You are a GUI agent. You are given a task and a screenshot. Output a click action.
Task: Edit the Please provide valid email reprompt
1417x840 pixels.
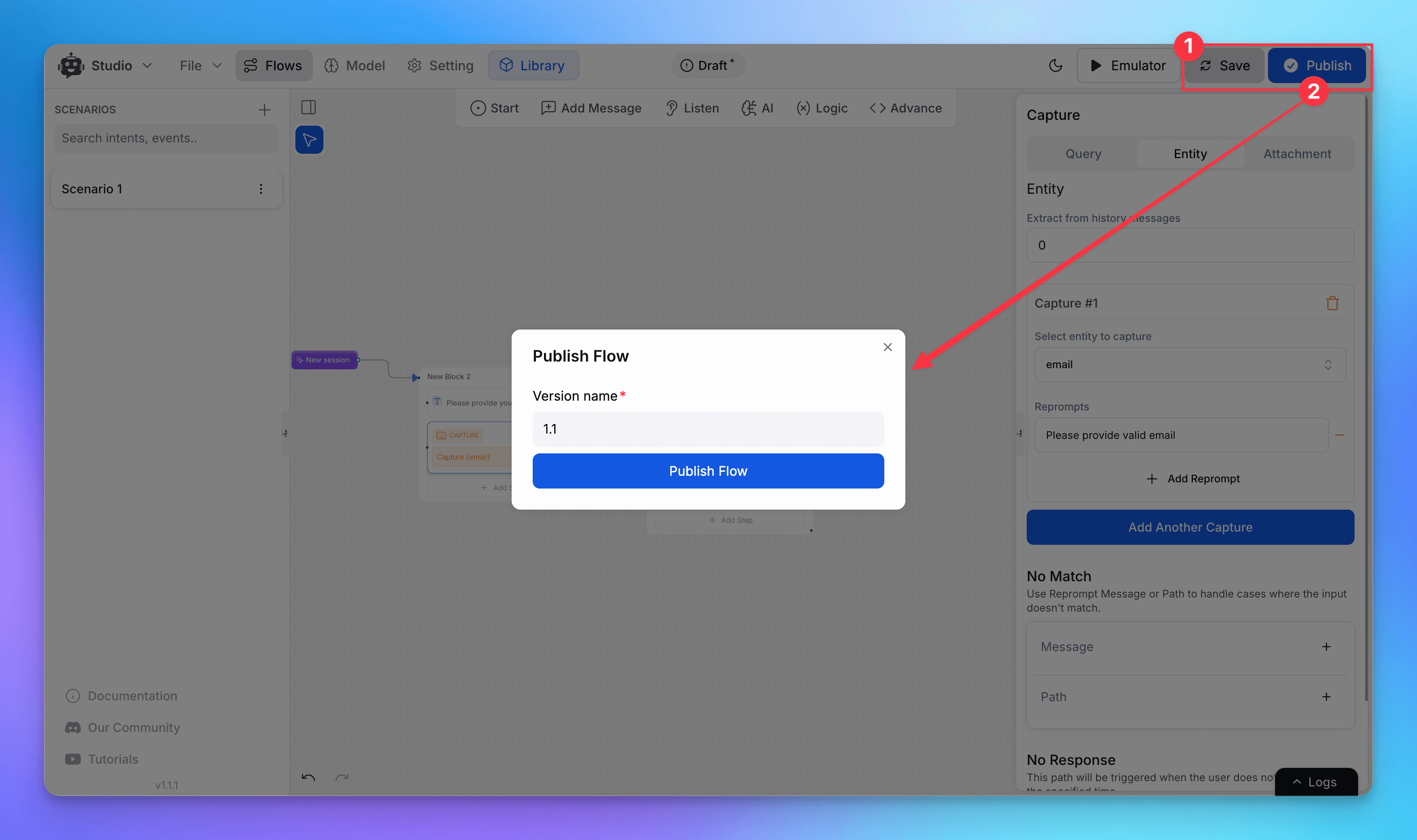pos(1181,435)
